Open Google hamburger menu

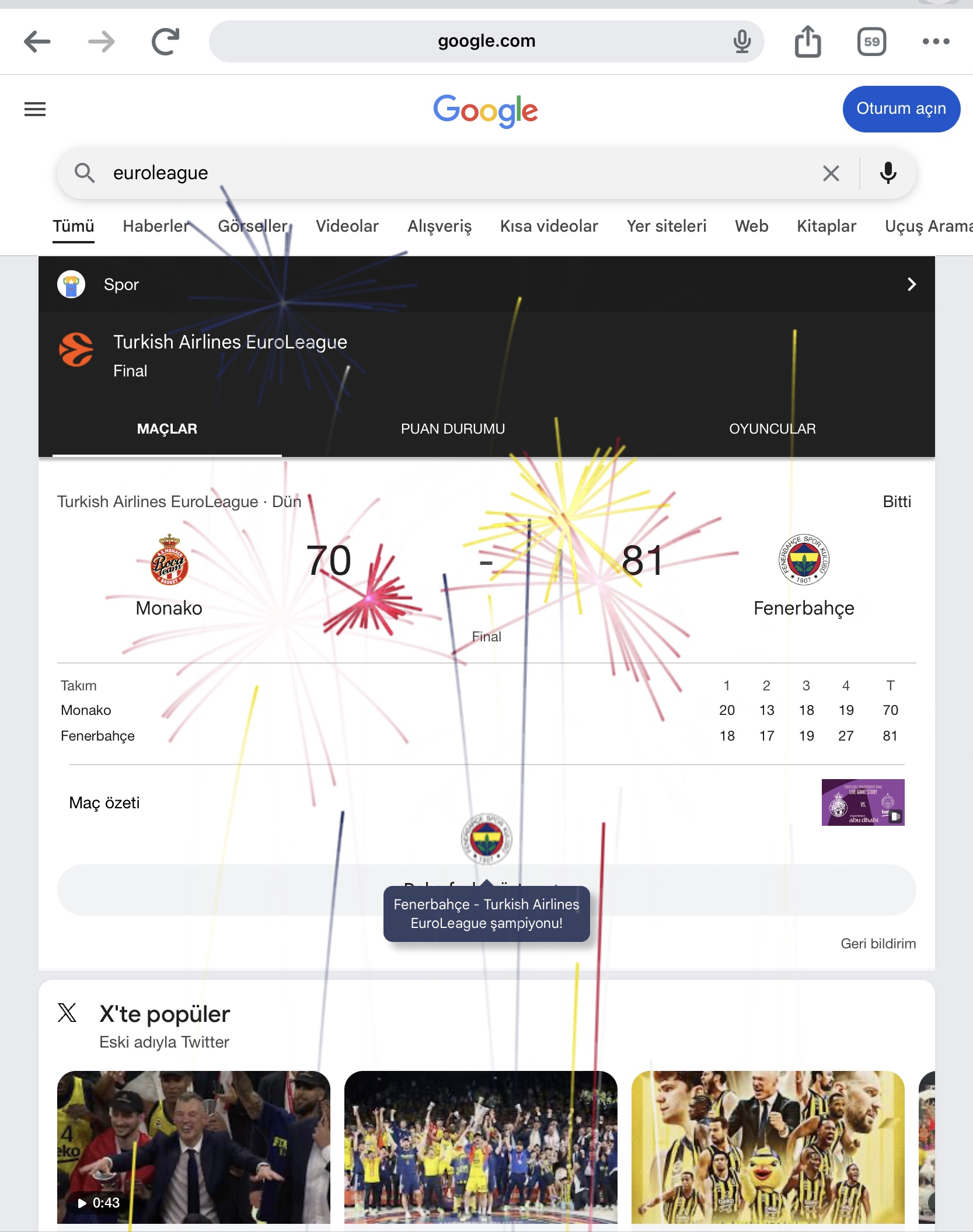[x=35, y=109]
